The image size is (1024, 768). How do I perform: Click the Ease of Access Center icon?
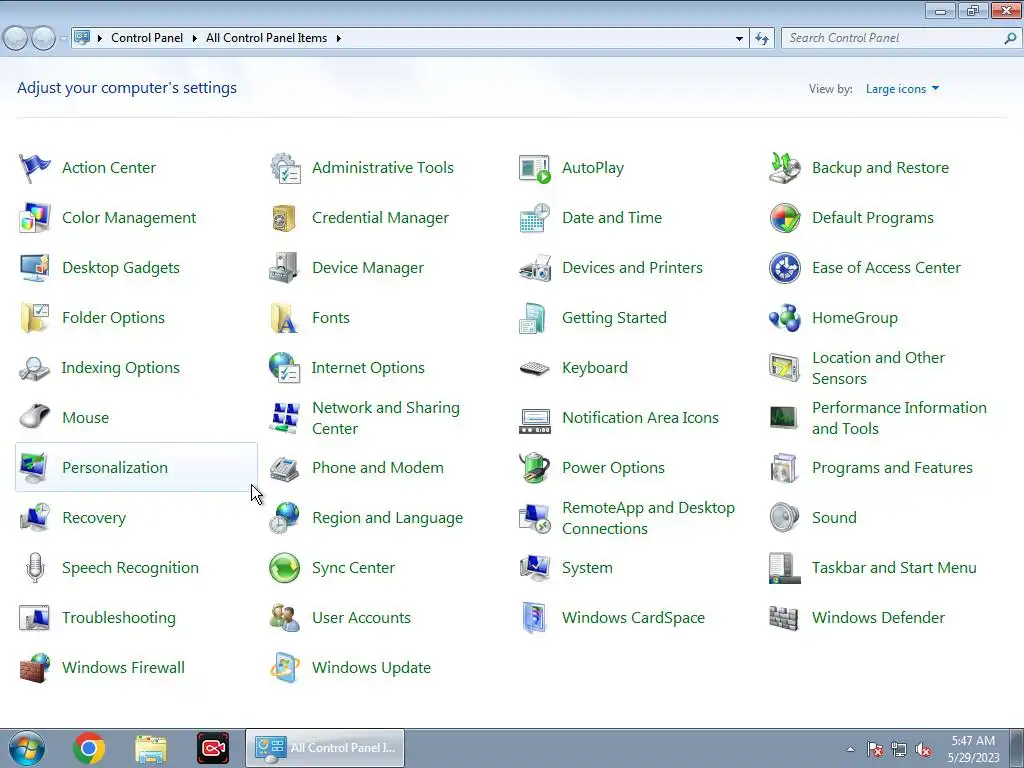click(785, 268)
